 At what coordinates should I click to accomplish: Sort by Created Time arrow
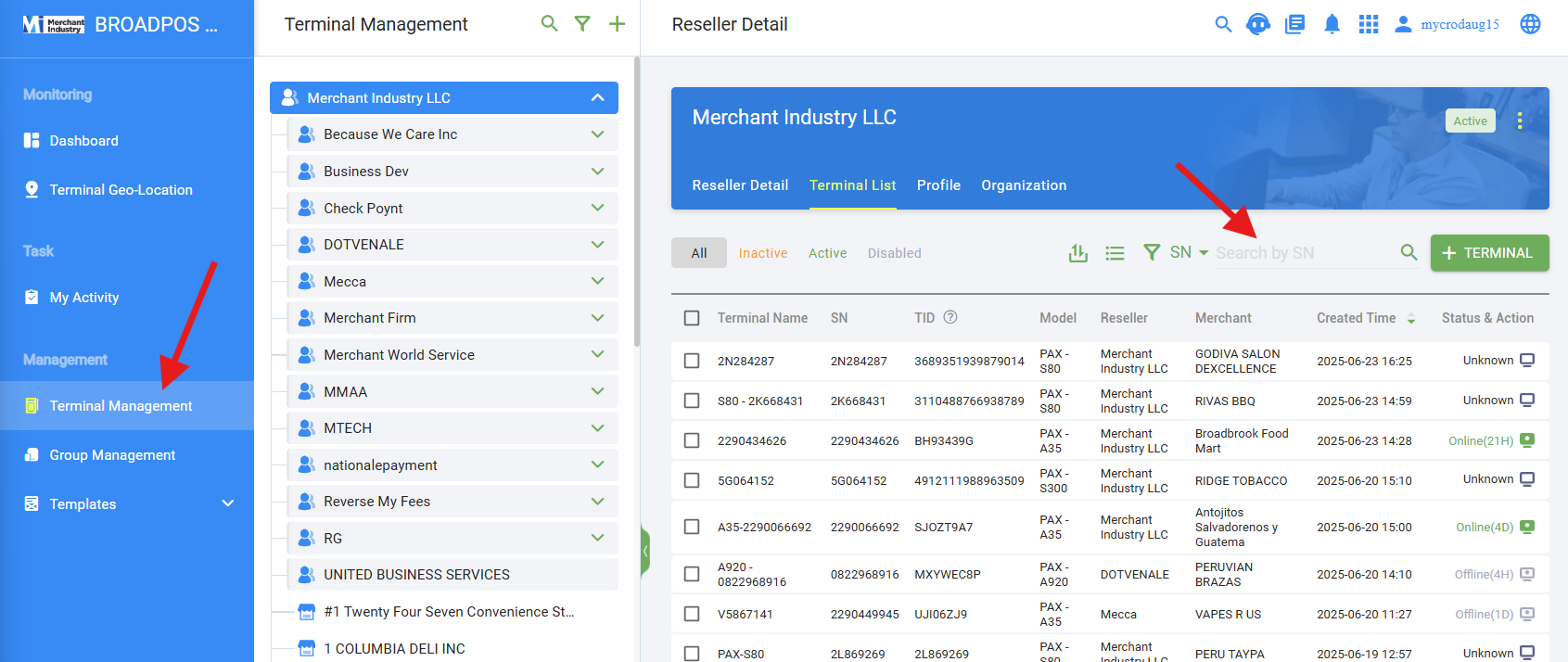[1411, 318]
